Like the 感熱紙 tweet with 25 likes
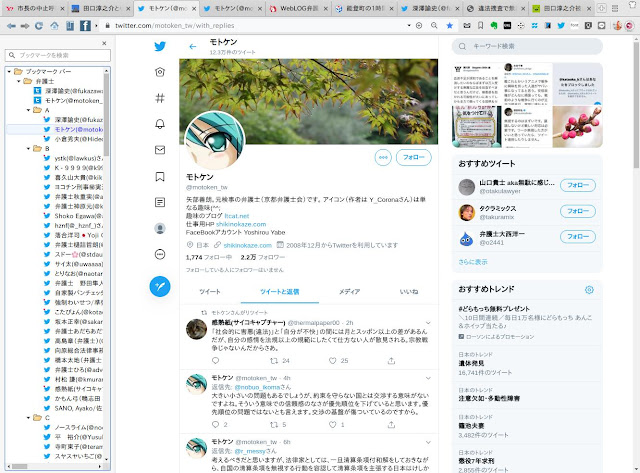 [333, 361]
